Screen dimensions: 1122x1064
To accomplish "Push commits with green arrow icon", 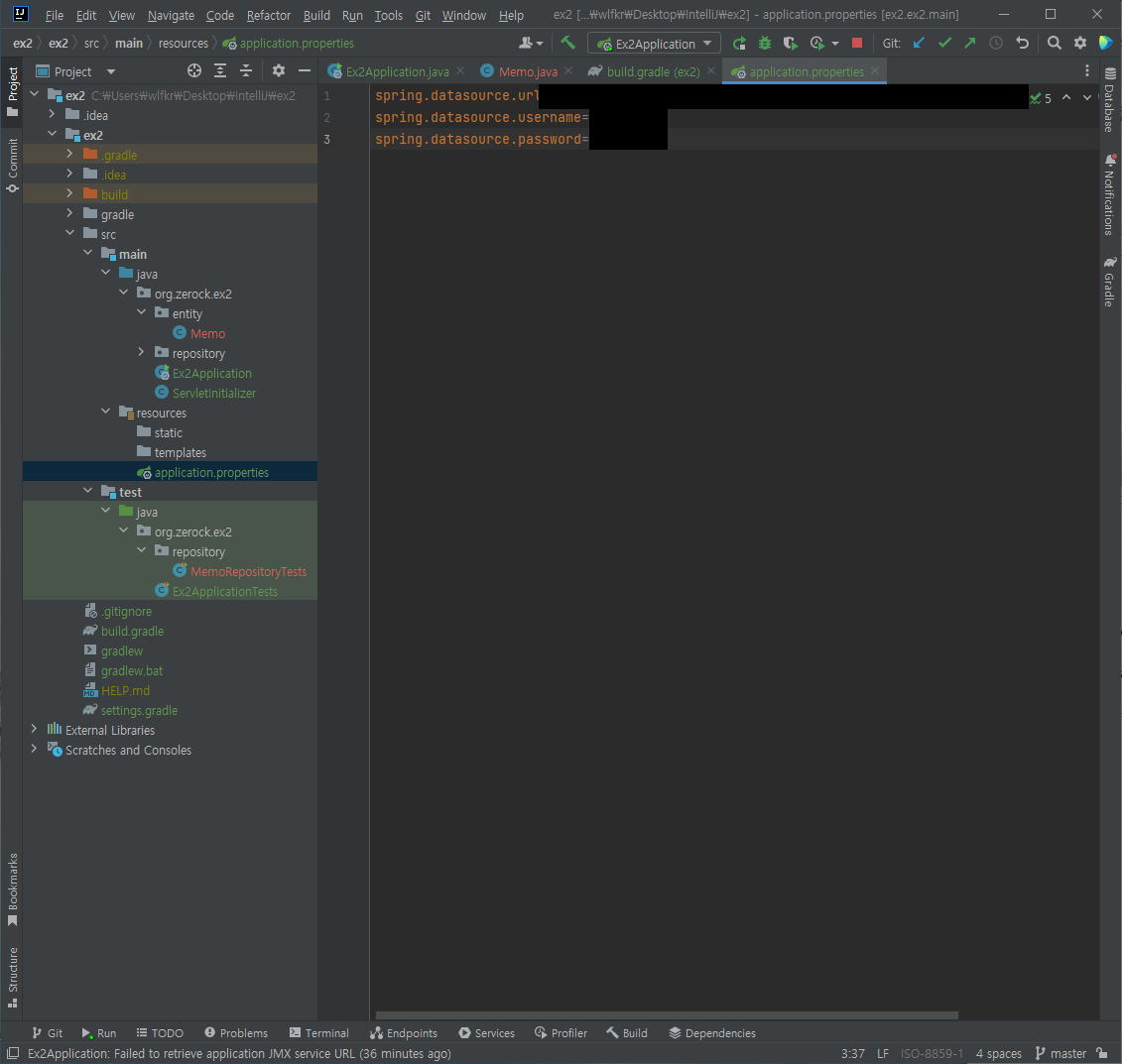I will point(970,43).
